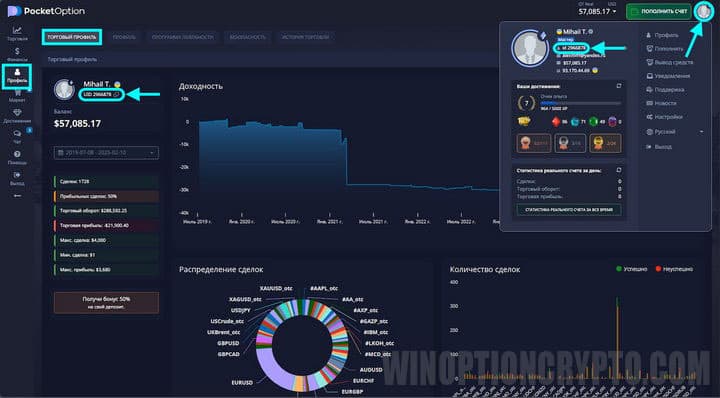Switch to Профиль tab
This screenshot has height=398, width=720.
(124, 37)
